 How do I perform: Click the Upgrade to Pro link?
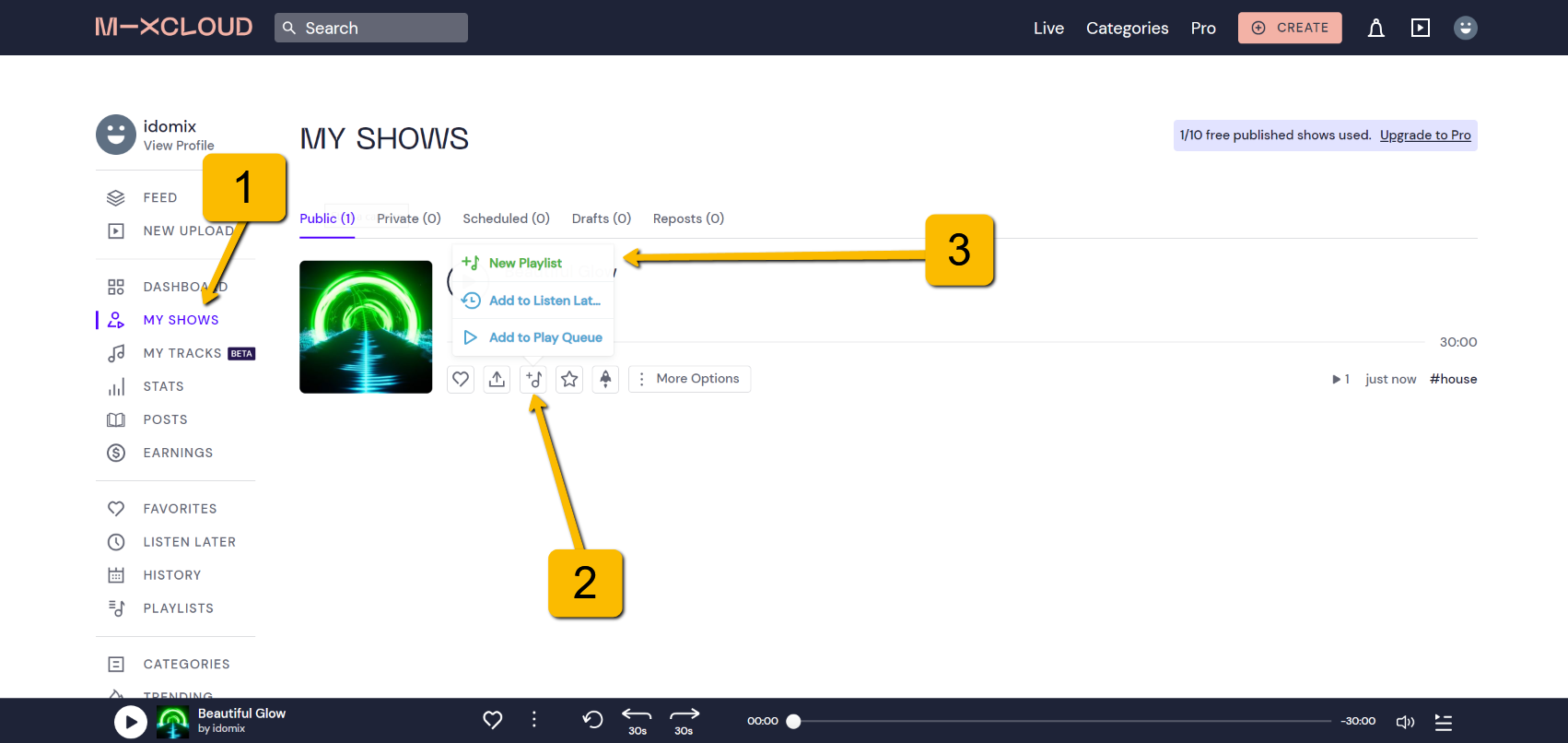[1424, 136]
